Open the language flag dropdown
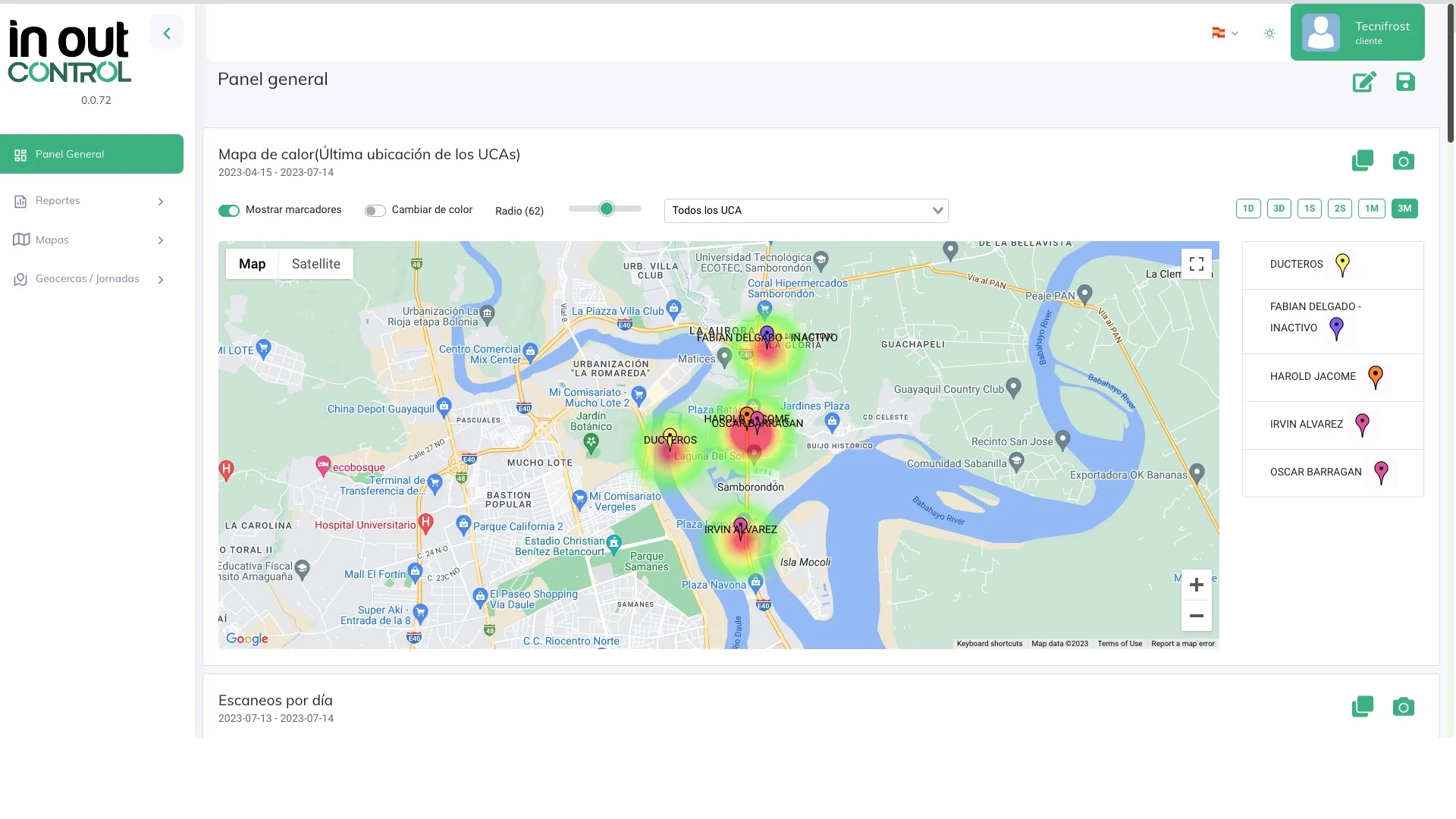This screenshot has height=819, width=1456. [1225, 33]
